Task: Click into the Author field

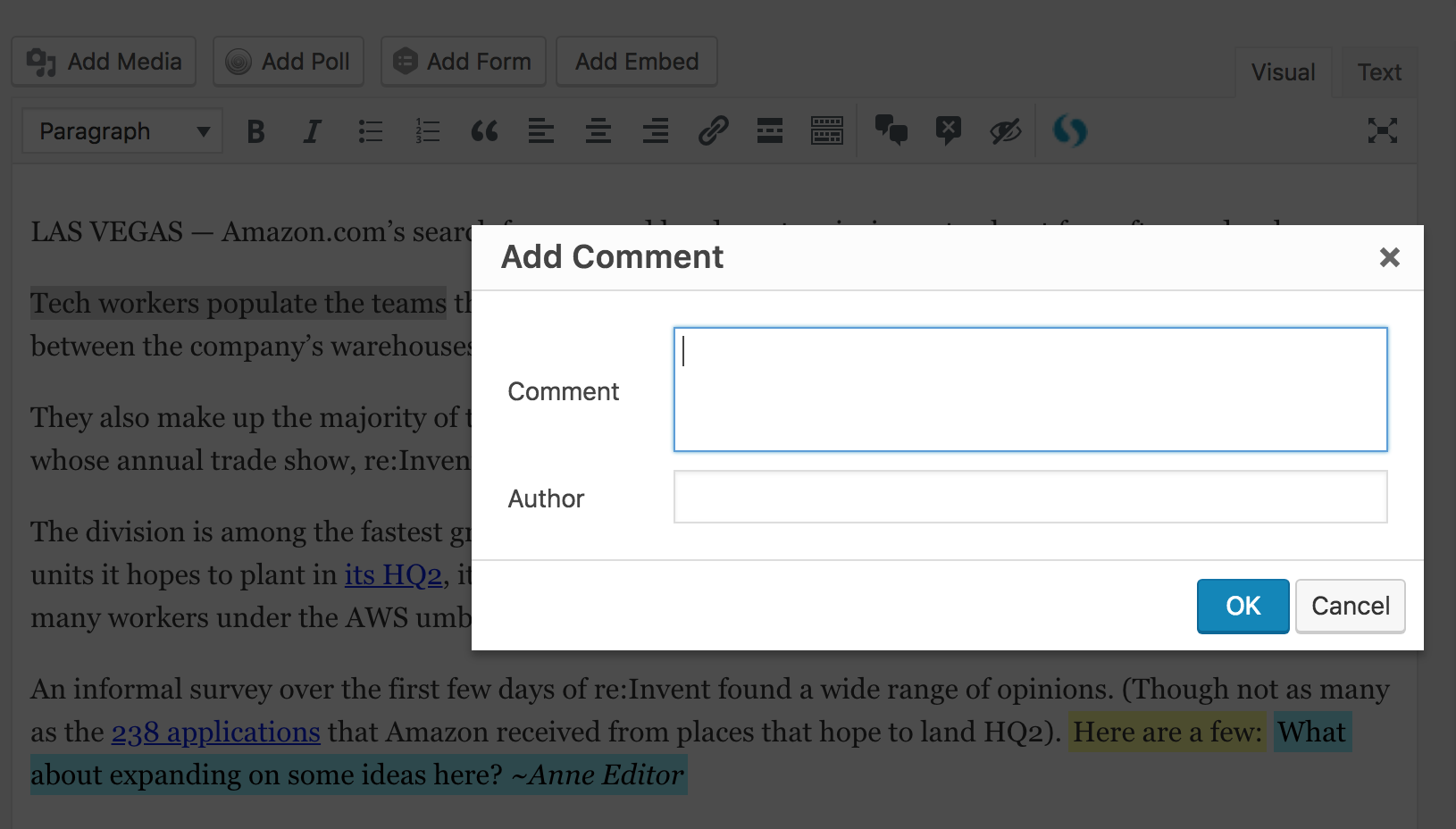Action: [1030, 497]
